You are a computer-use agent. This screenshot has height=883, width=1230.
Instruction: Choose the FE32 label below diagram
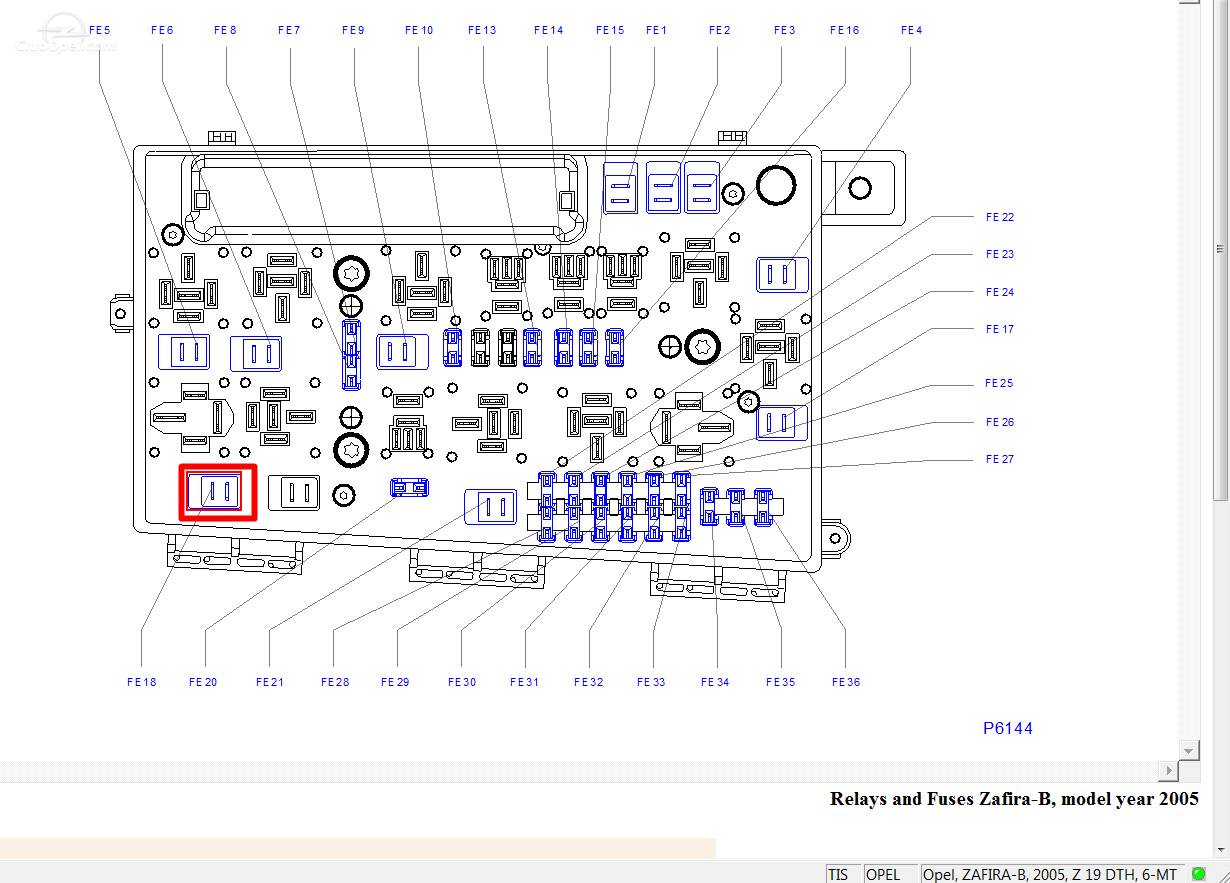coord(589,682)
